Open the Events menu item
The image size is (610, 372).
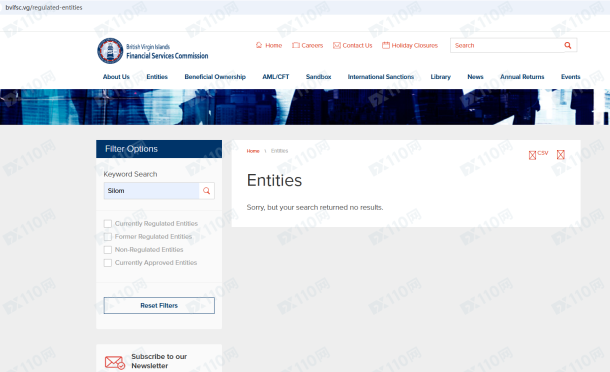pos(571,77)
